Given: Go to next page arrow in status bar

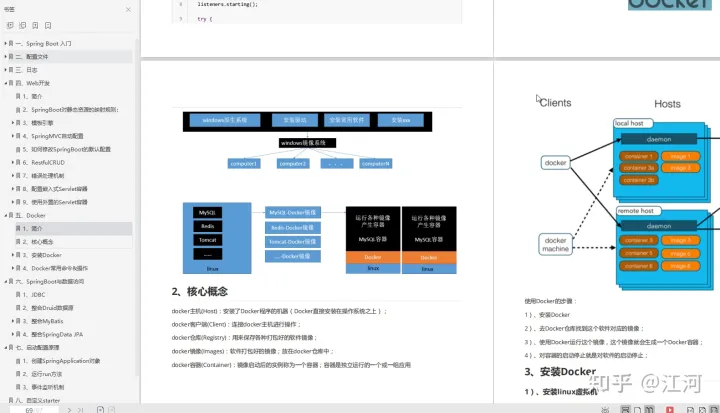Looking at the screenshot, I should point(69,410).
